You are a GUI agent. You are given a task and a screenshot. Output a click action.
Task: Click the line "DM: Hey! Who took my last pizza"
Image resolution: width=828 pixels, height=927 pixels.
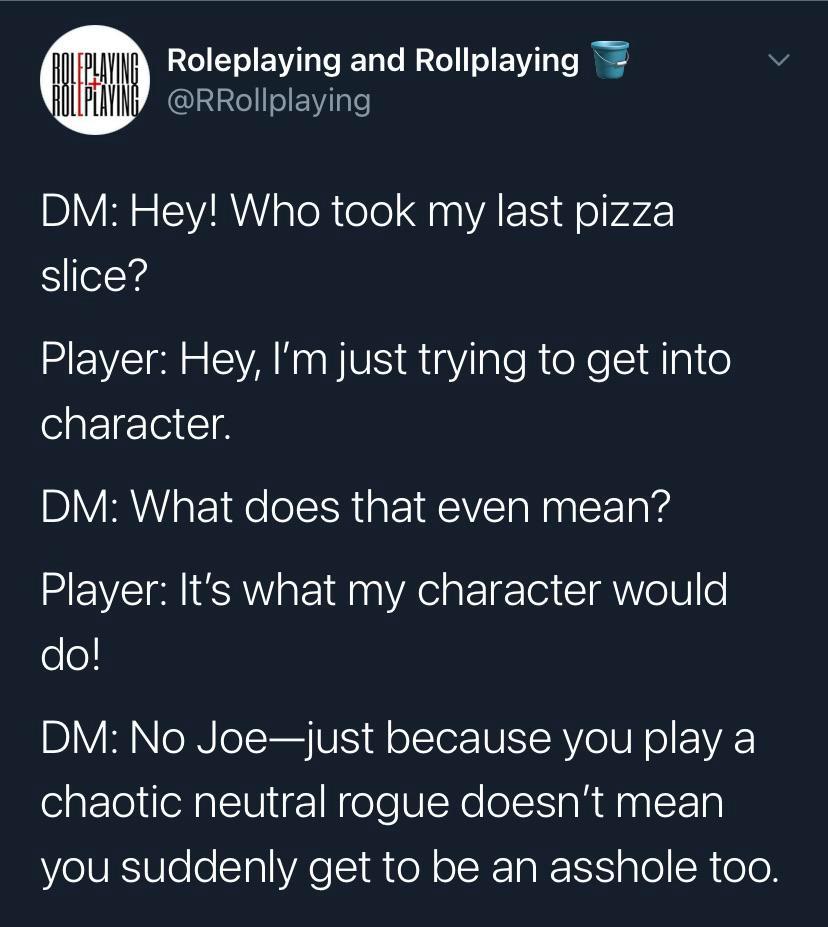[x=357, y=212]
